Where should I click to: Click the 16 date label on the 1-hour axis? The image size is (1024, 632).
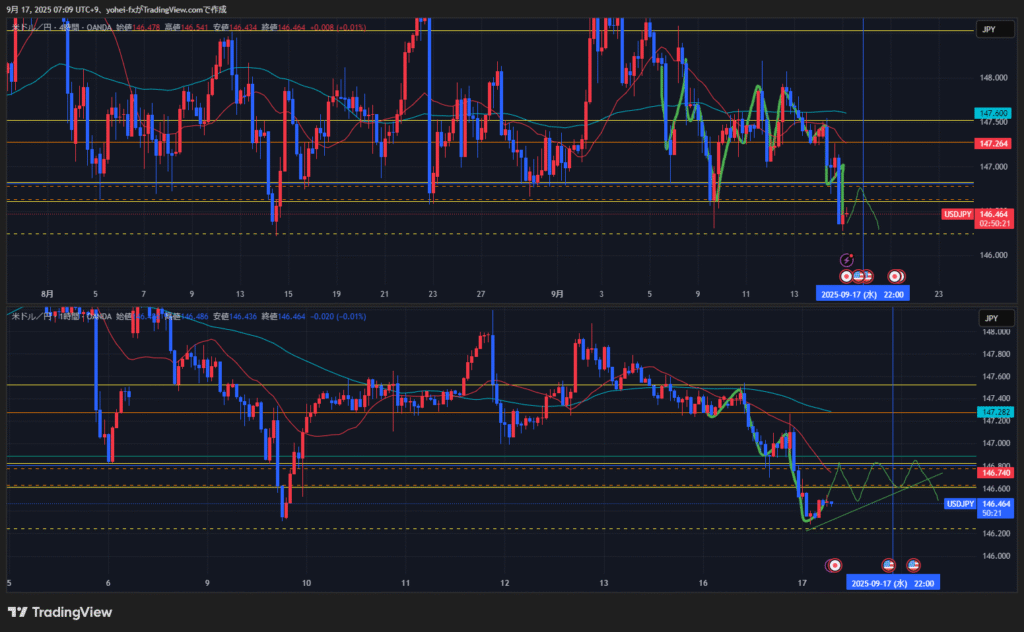click(703, 583)
